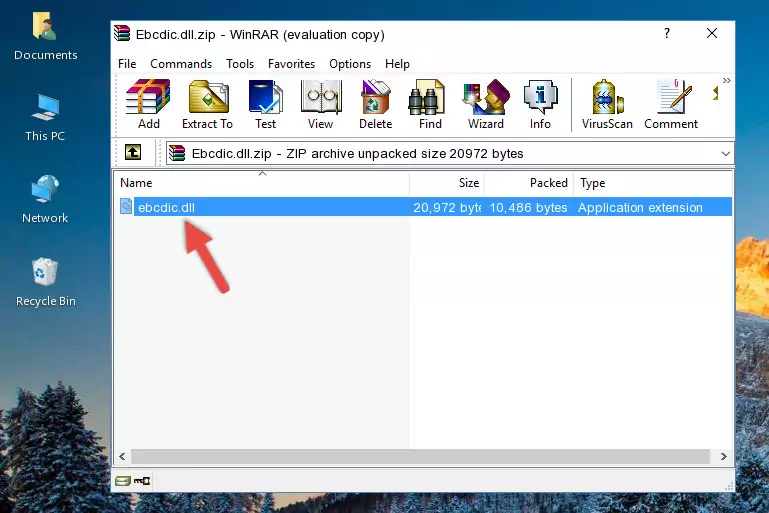
Task: Click the ebcdic.dll file icon
Action: (126, 206)
